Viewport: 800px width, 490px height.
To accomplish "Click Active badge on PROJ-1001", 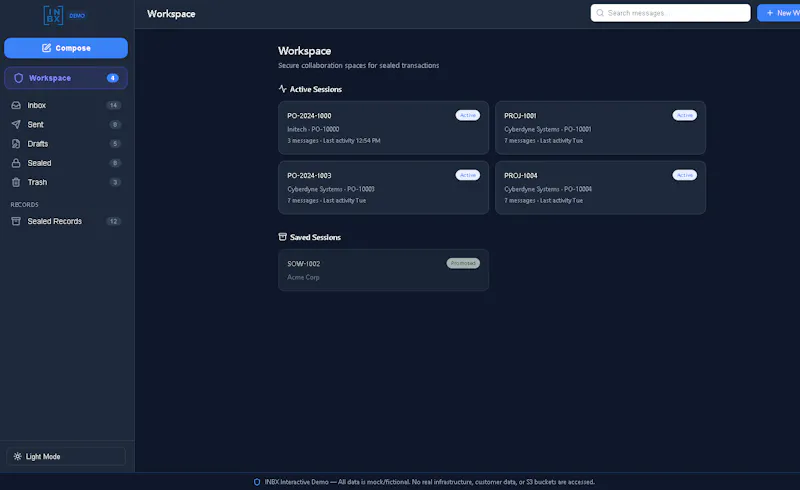I will (685, 115).
